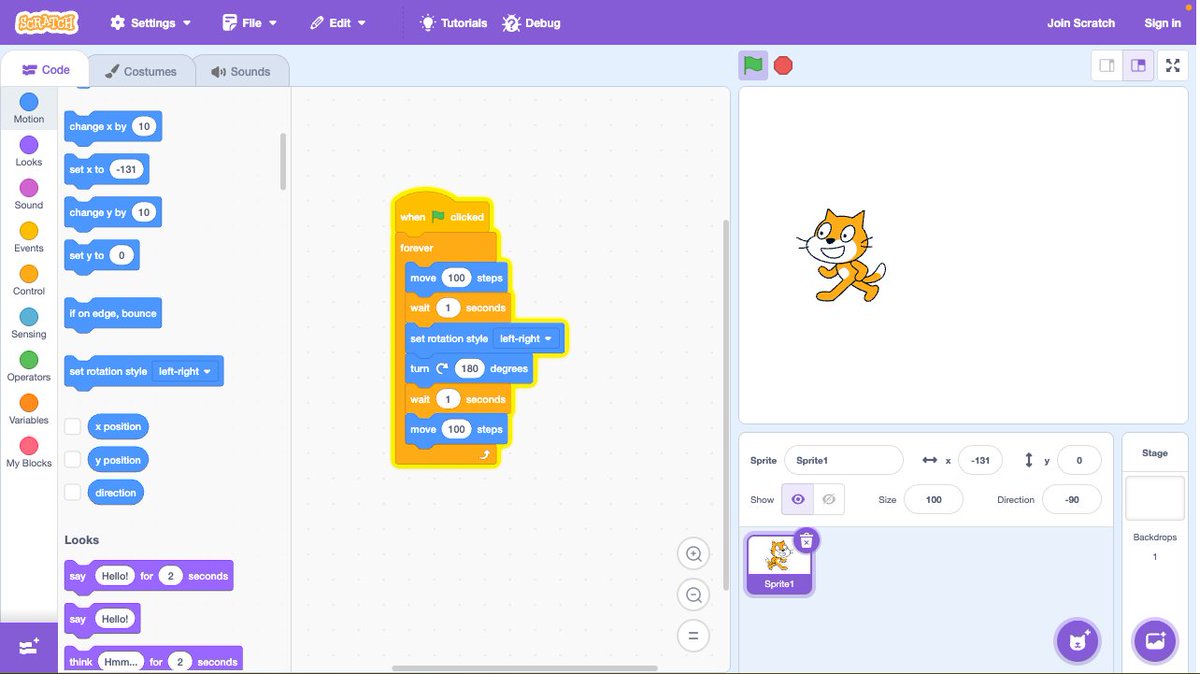
Task: Edit first 'move 100 steps' value in script
Action: pyautogui.click(x=456, y=277)
